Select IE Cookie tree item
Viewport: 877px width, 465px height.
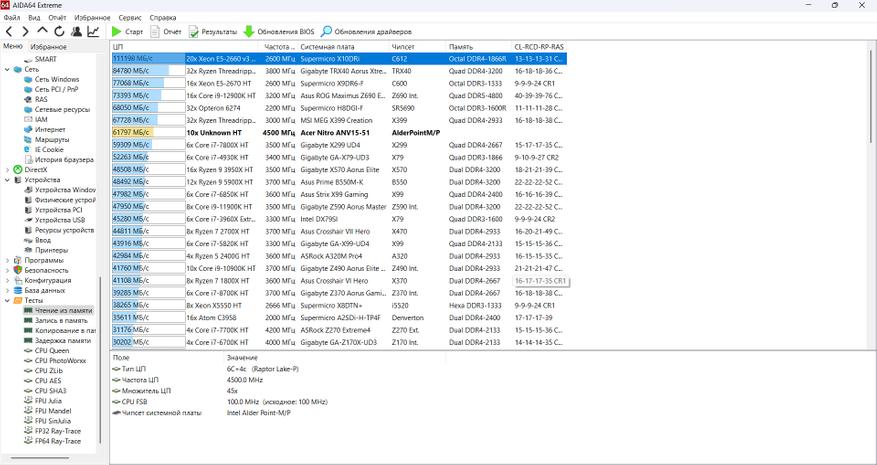pyautogui.click(x=49, y=149)
